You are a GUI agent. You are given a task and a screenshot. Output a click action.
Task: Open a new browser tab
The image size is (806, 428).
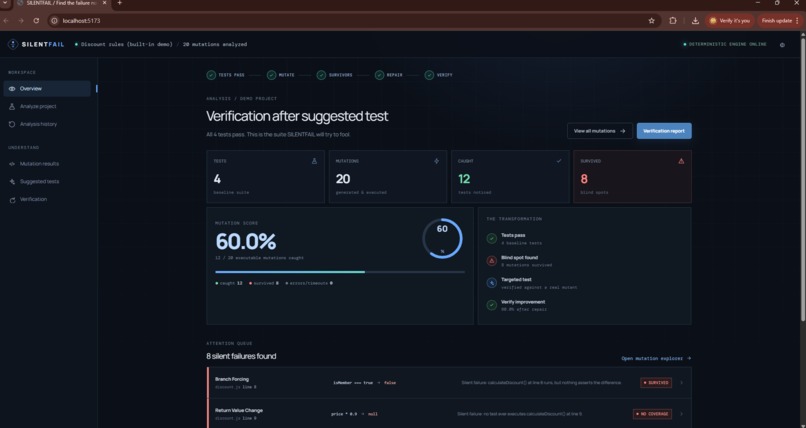119,3
